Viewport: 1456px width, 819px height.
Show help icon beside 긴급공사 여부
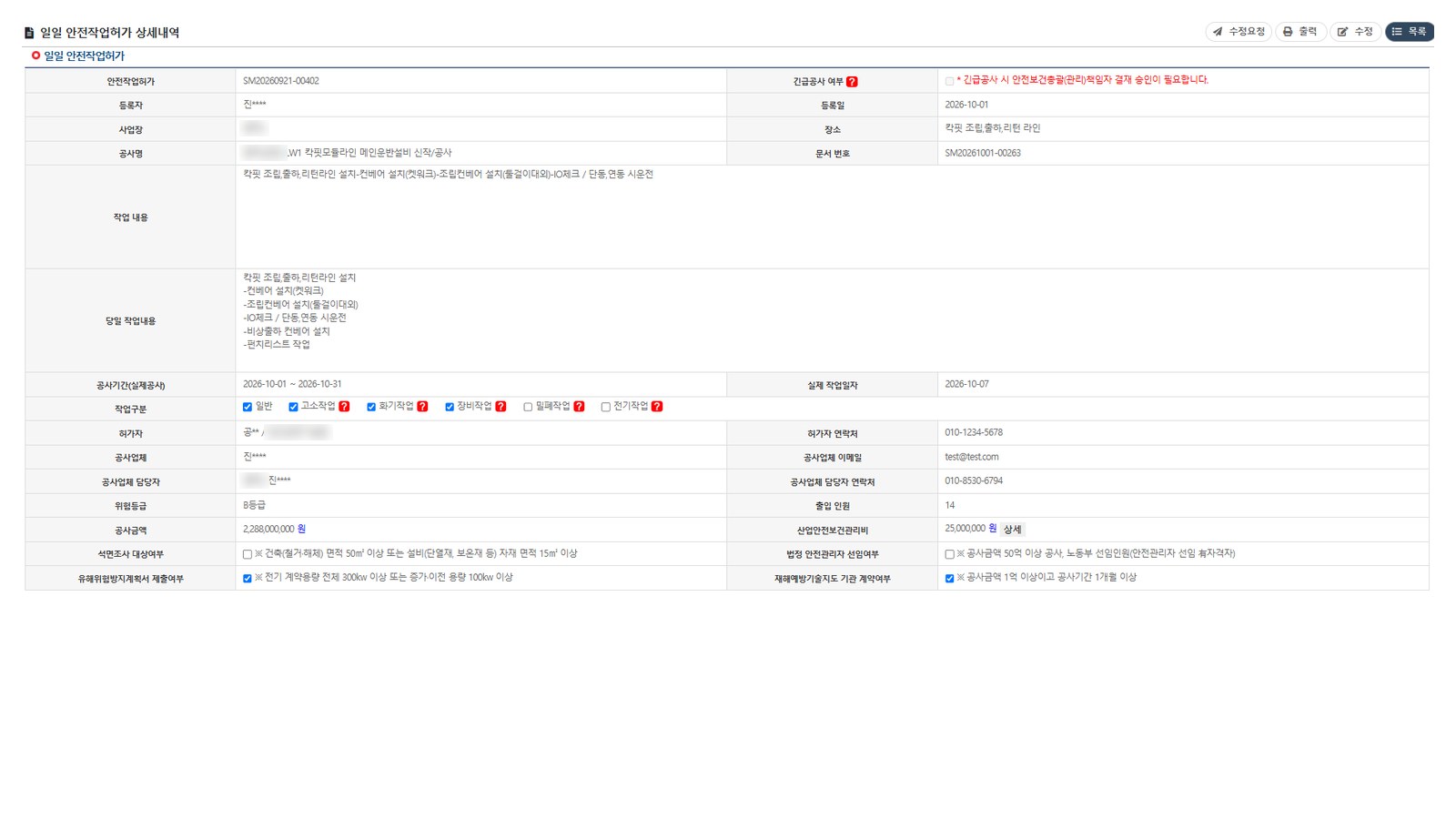pos(852,82)
